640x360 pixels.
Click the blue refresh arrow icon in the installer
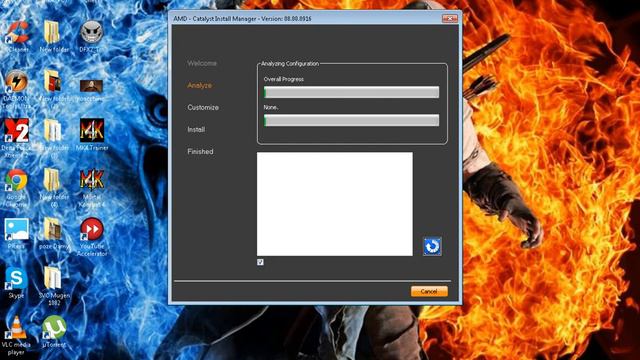(x=432, y=246)
